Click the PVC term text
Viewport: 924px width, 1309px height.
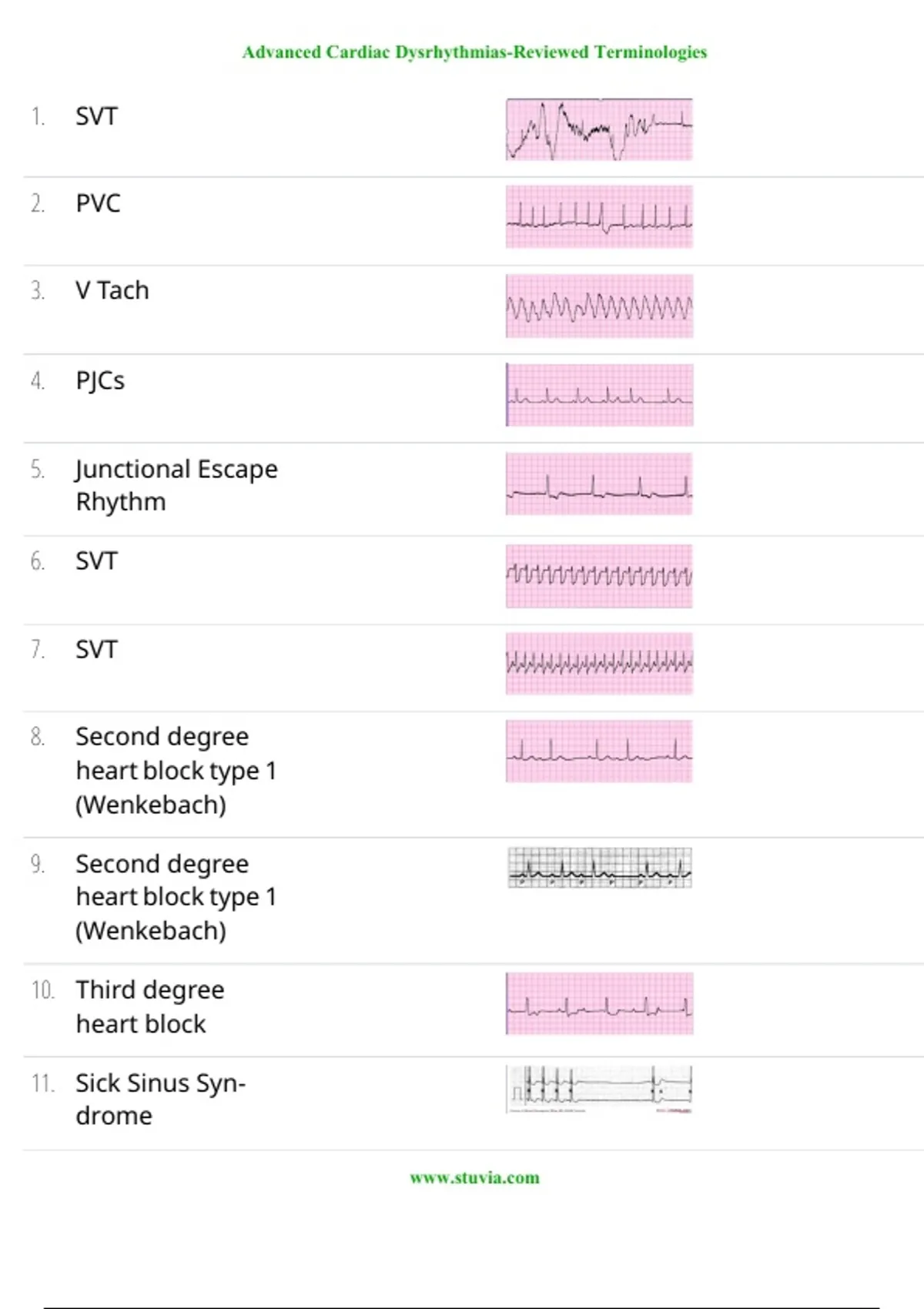(x=98, y=203)
